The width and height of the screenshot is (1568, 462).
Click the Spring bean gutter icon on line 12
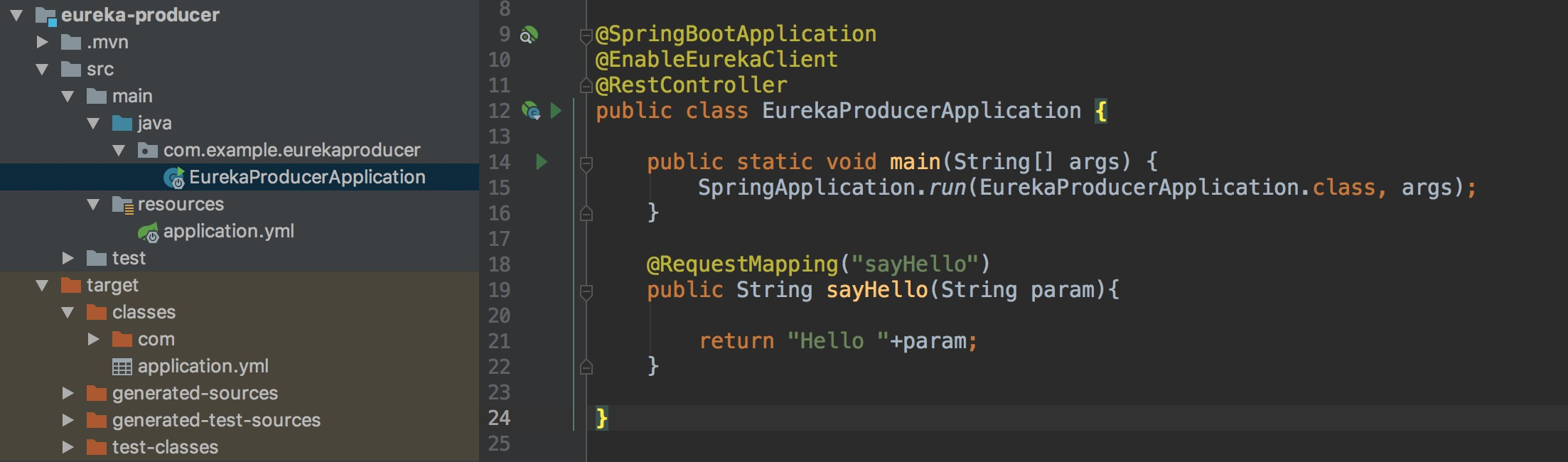coord(531,111)
